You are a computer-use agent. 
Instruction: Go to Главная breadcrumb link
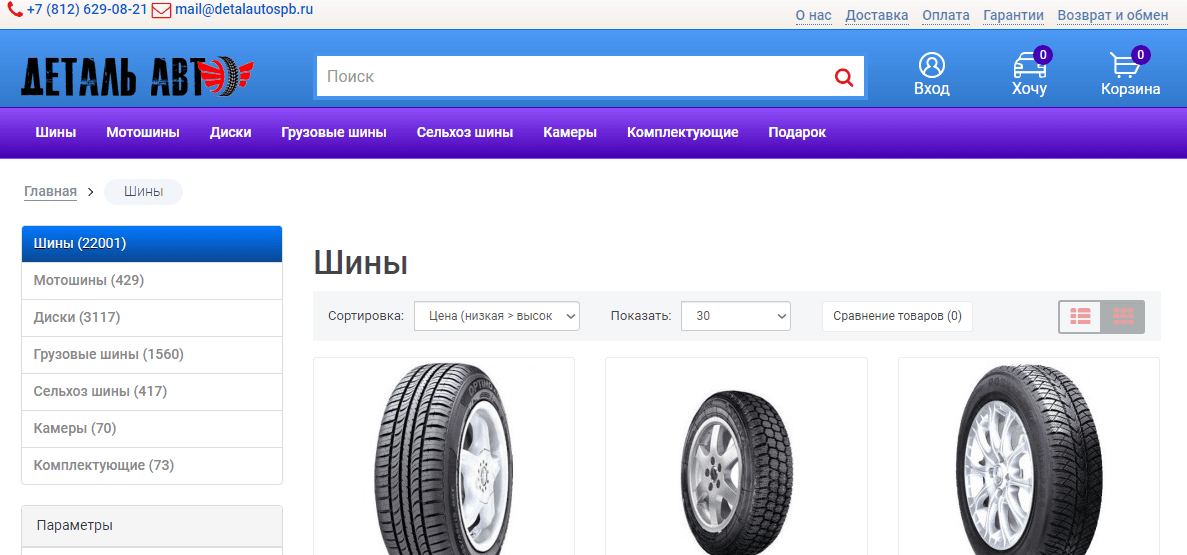50,192
